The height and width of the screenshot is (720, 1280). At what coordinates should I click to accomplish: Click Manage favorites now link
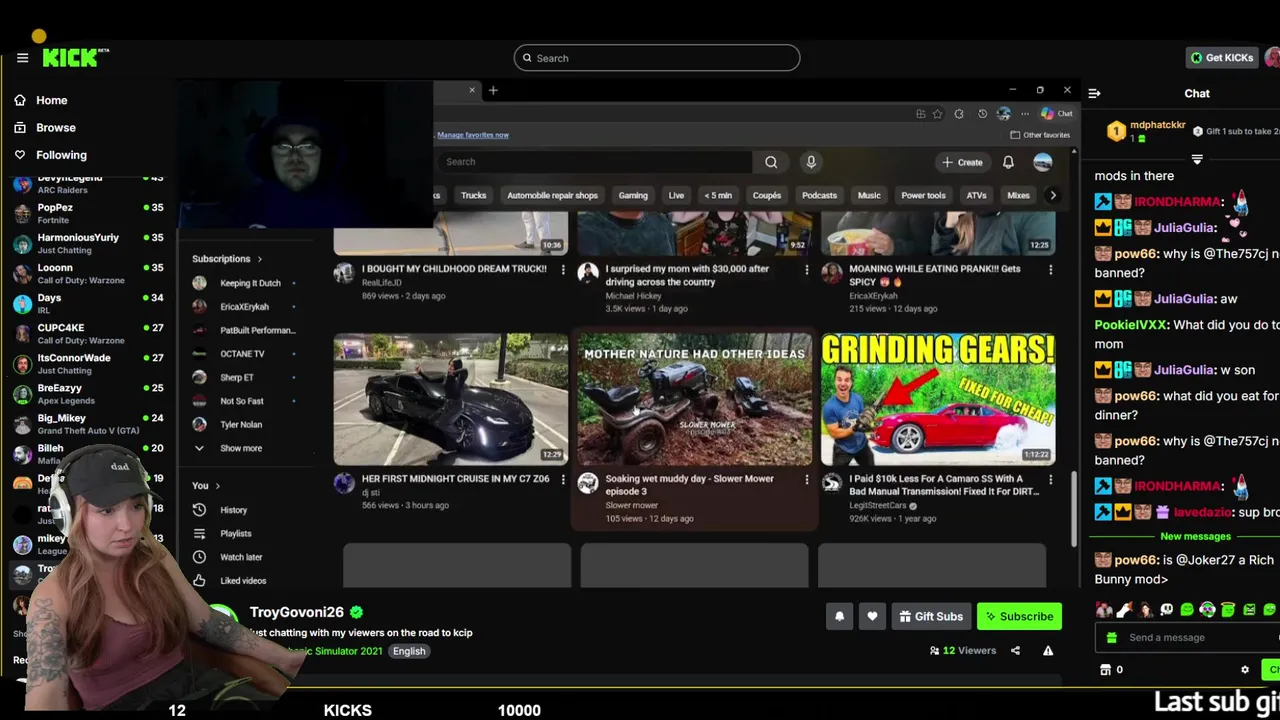473,135
